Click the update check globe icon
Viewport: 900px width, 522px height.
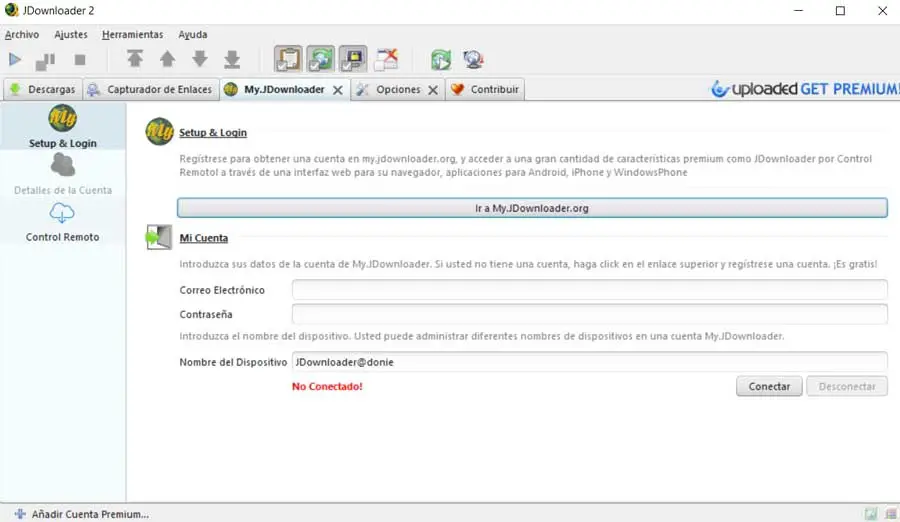(474, 59)
